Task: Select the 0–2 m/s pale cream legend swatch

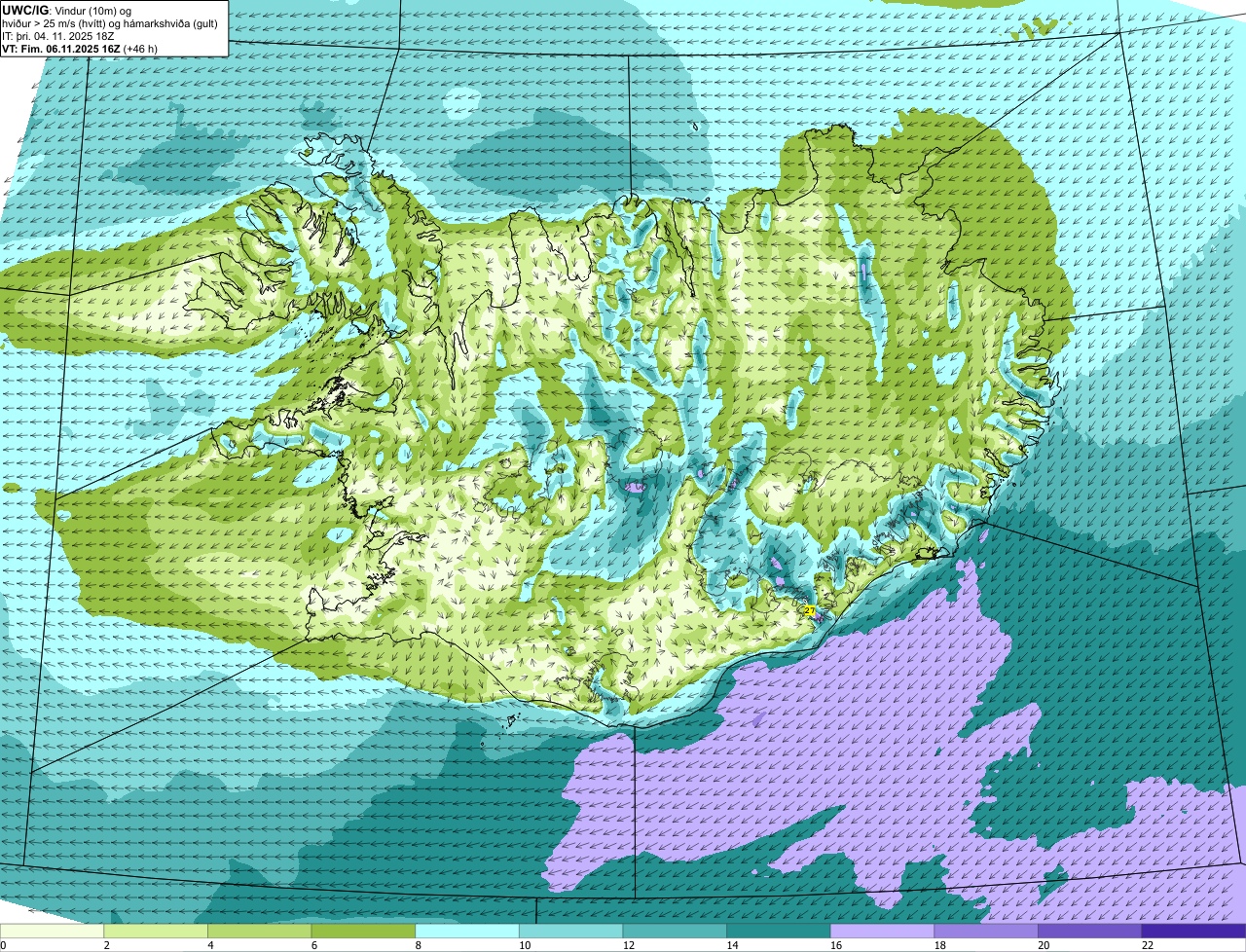Action: click(x=52, y=931)
